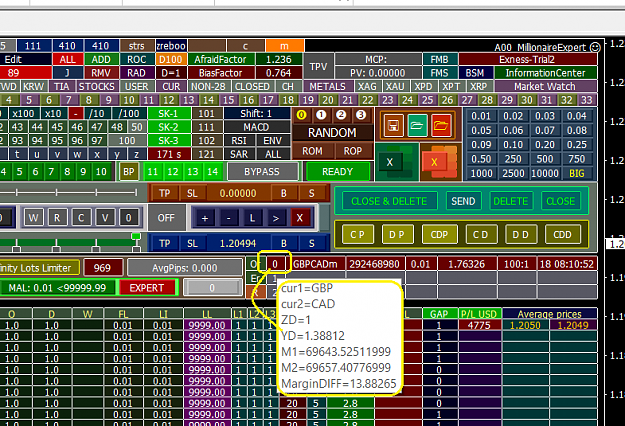
Task: Select page 27 in the numbered row
Action: coord(467,100)
